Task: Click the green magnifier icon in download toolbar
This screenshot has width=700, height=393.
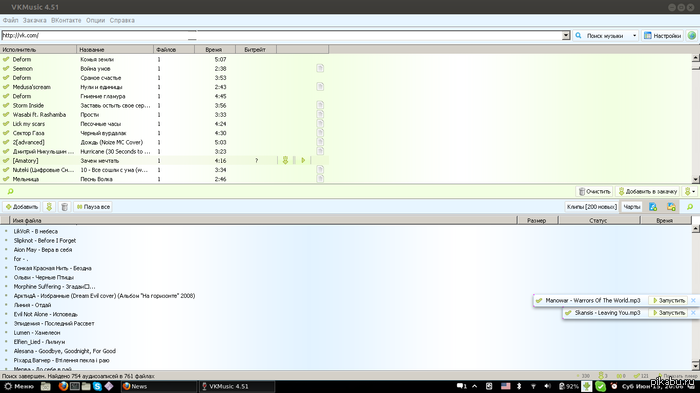Action: click(690, 207)
